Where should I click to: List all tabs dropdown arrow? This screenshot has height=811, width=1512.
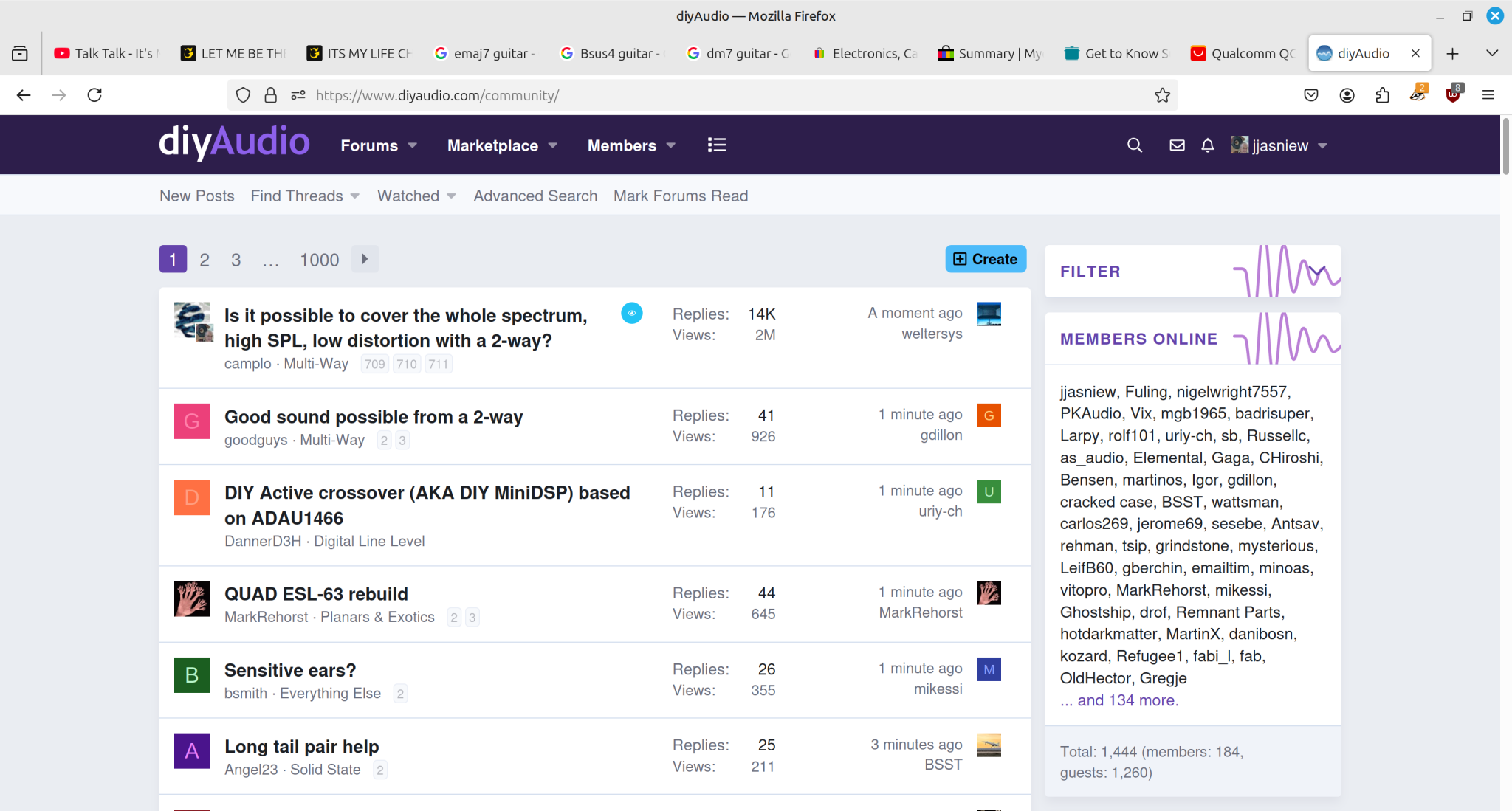[1491, 53]
